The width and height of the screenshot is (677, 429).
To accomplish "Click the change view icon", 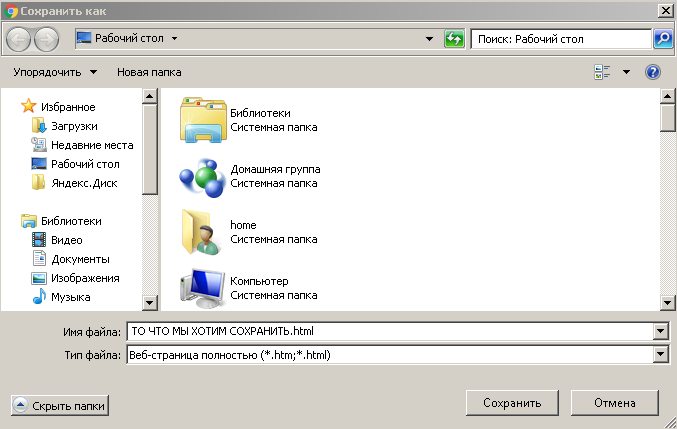I will (x=602, y=72).
